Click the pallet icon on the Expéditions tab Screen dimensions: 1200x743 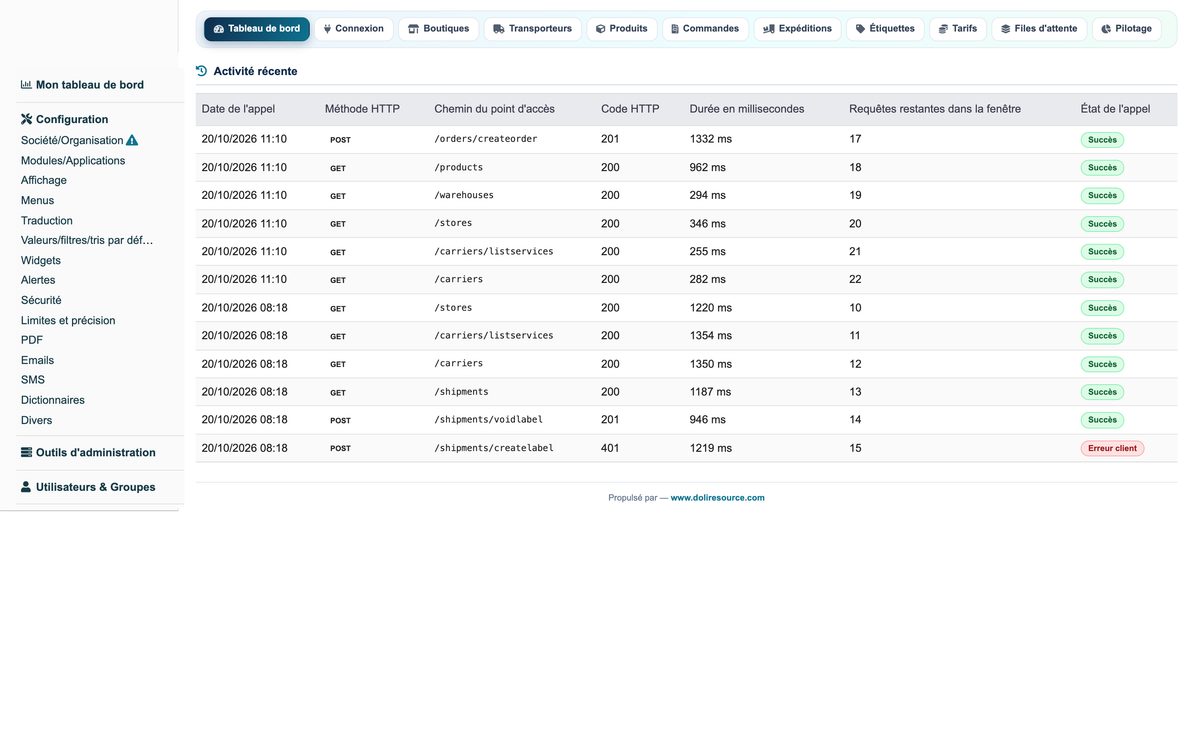(x=769, y=29)
